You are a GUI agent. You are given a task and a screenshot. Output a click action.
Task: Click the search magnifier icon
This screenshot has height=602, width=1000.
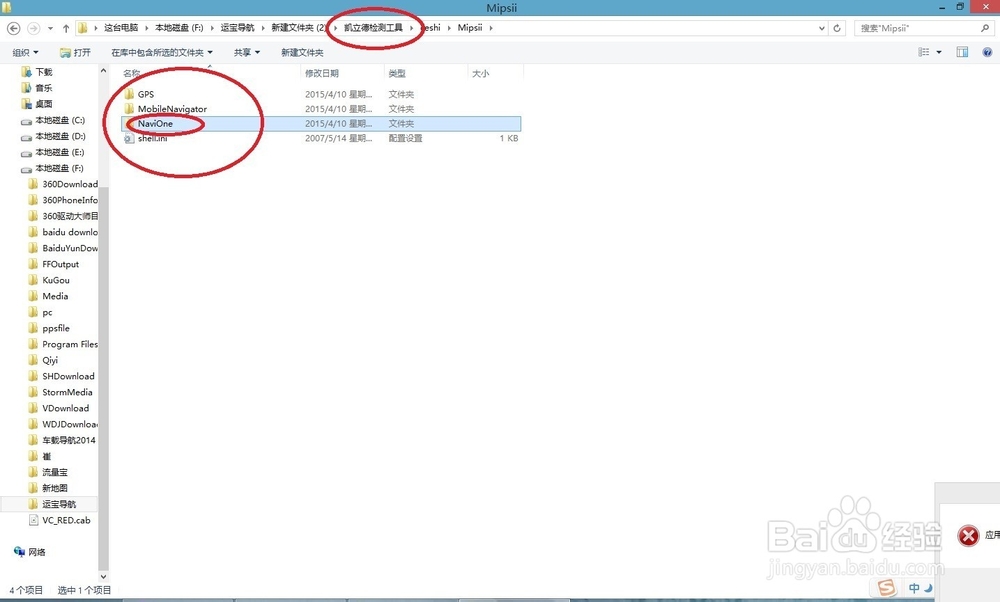coord(985,28)
